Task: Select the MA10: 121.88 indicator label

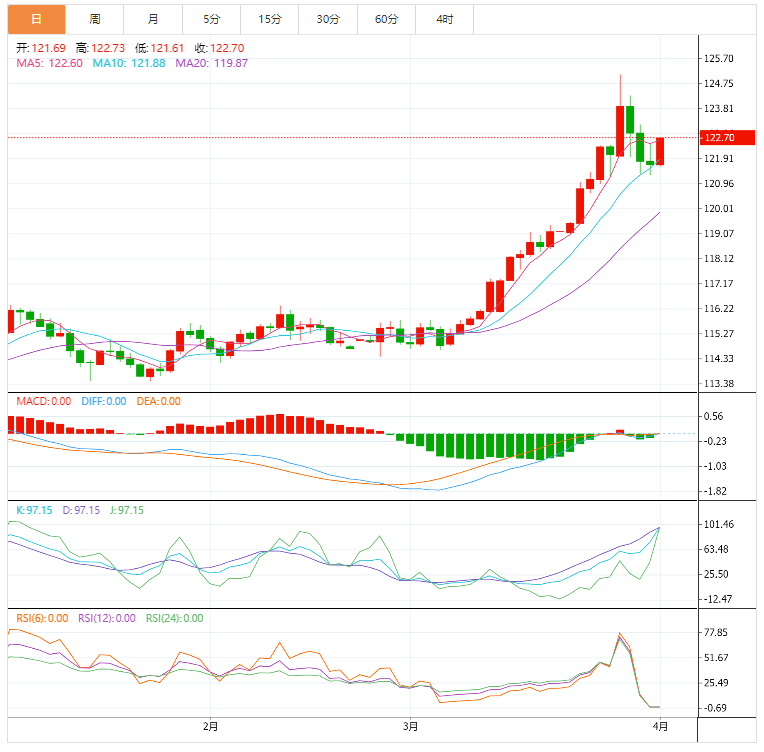Action: click(x=129, y=63)
